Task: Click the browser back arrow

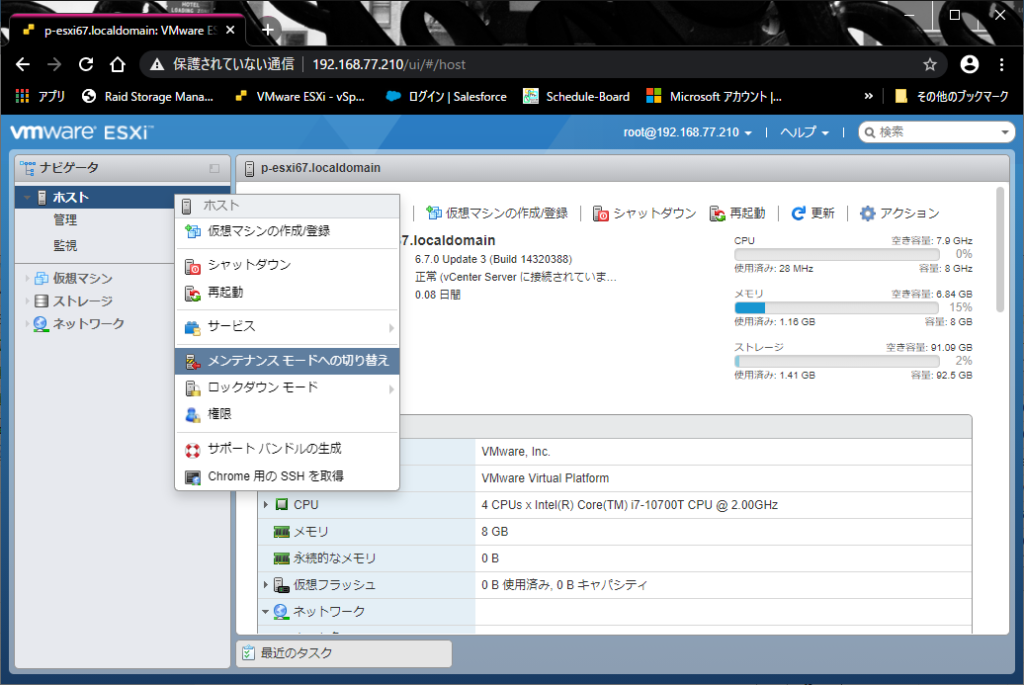Action: click(23, 65)
